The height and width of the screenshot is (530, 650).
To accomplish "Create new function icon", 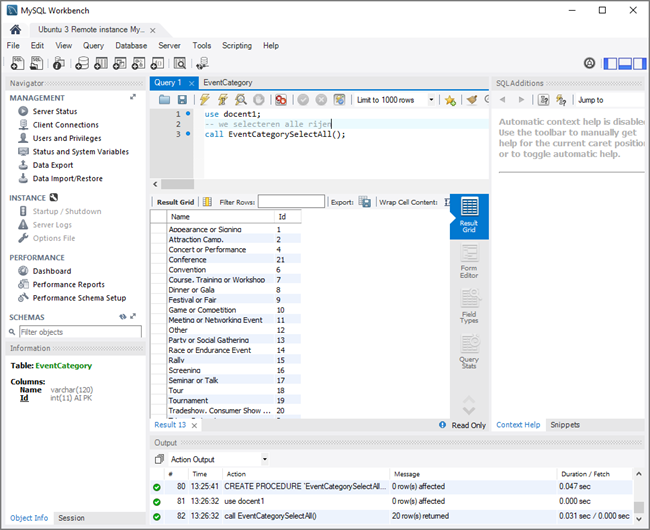I will (157, 63).
